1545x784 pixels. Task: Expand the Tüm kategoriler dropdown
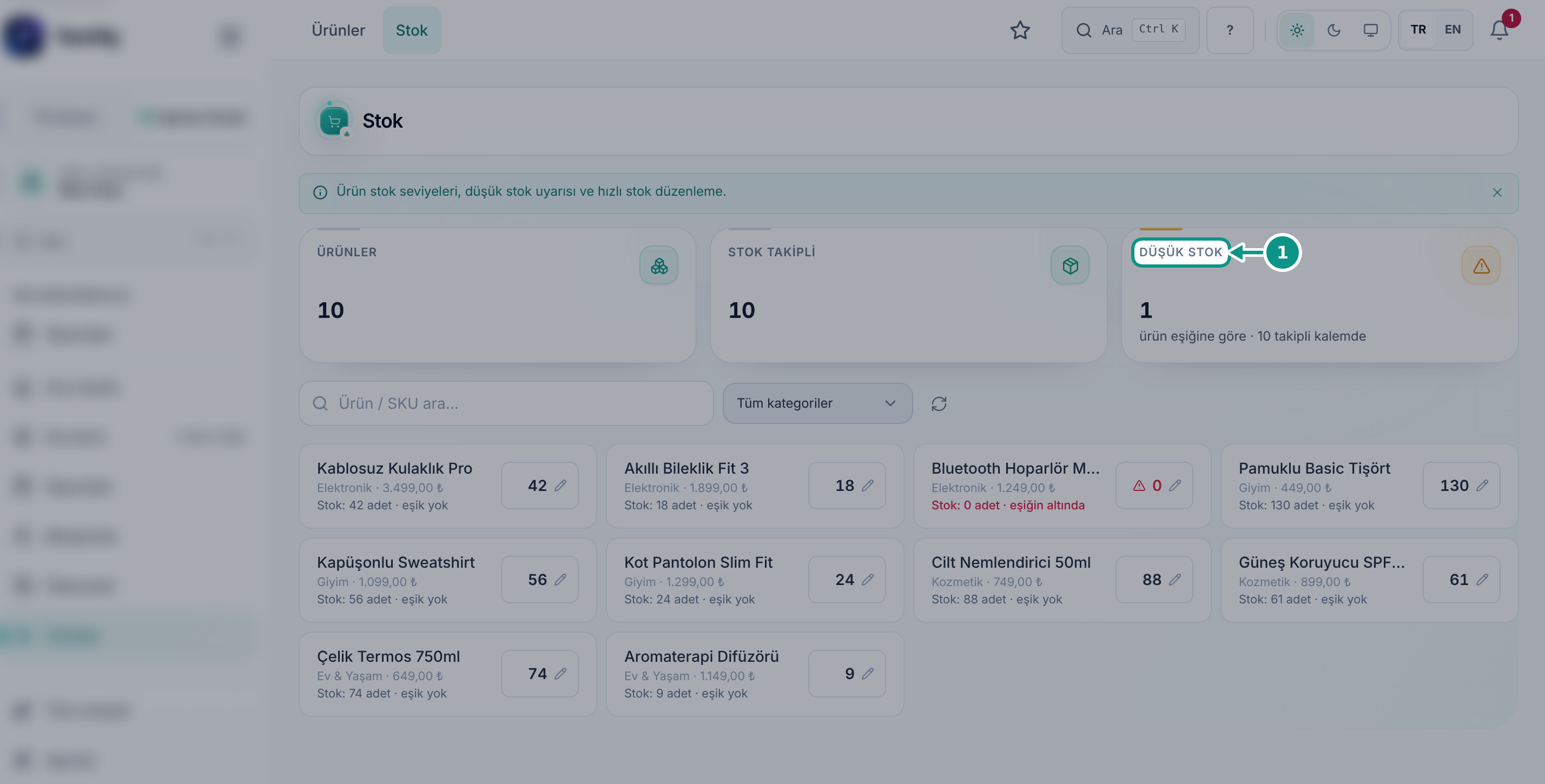[817, 403]
